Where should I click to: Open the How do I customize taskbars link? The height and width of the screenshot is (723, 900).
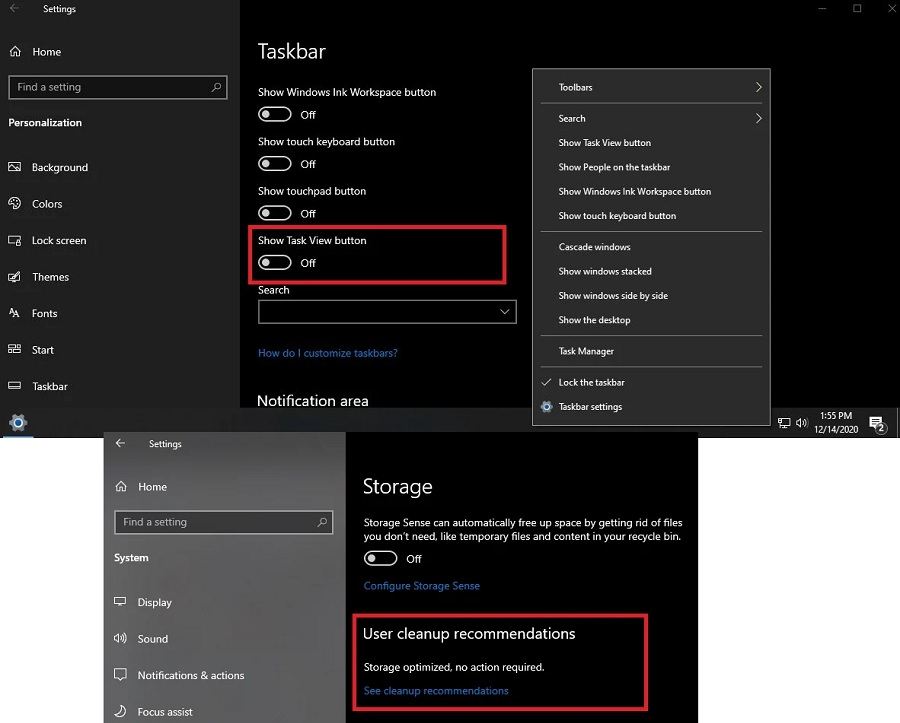pos(328,353)
